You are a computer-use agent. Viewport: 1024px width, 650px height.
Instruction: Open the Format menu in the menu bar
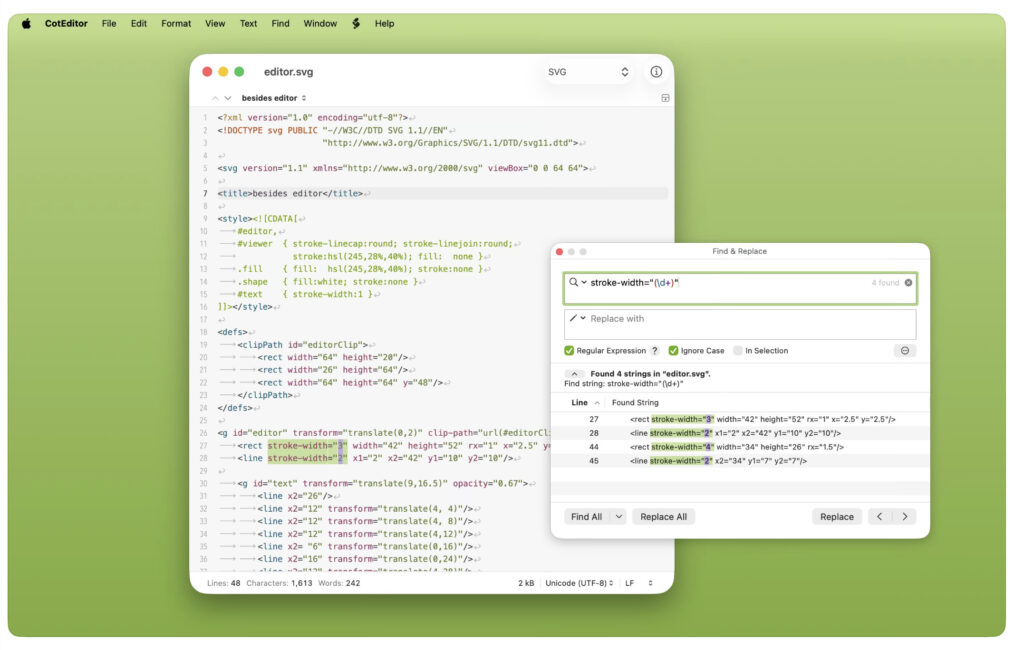tap(175, 23)
